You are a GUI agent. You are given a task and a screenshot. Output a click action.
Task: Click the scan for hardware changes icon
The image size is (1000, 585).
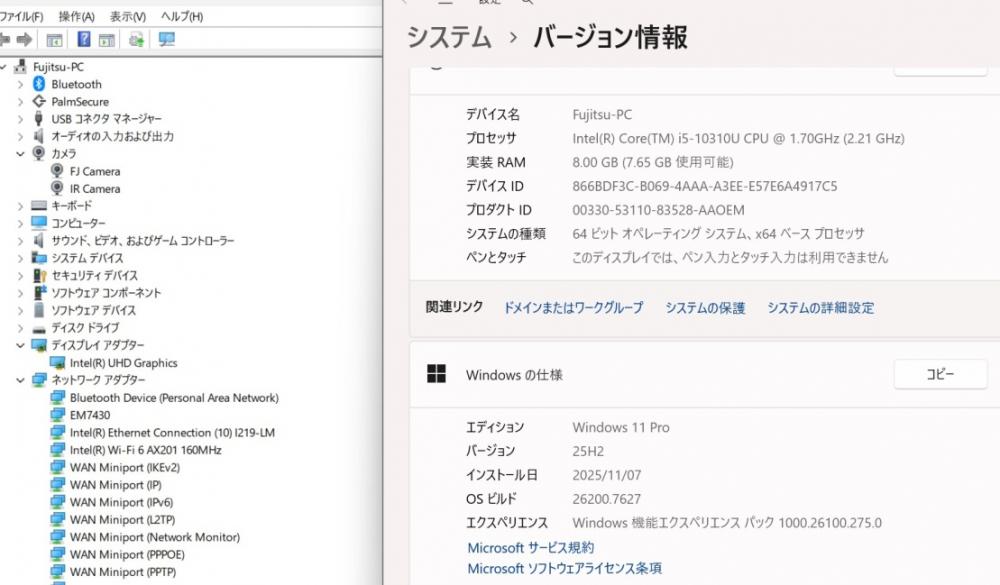pos(166,40)
